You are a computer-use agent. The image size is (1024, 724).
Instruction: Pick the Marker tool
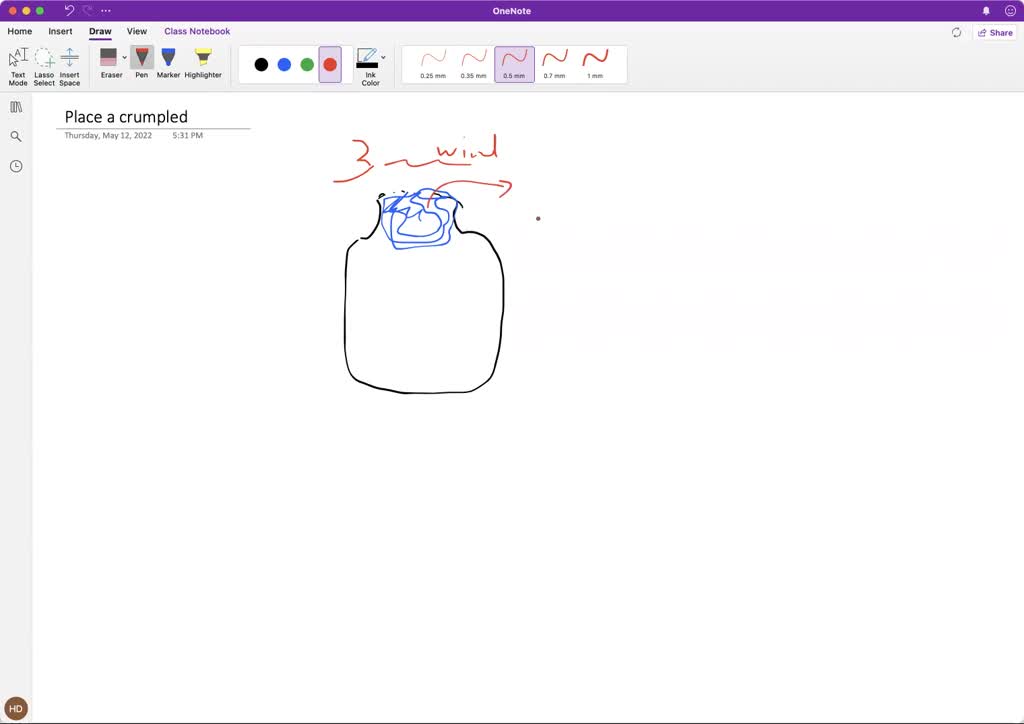[x=168, y=63]
